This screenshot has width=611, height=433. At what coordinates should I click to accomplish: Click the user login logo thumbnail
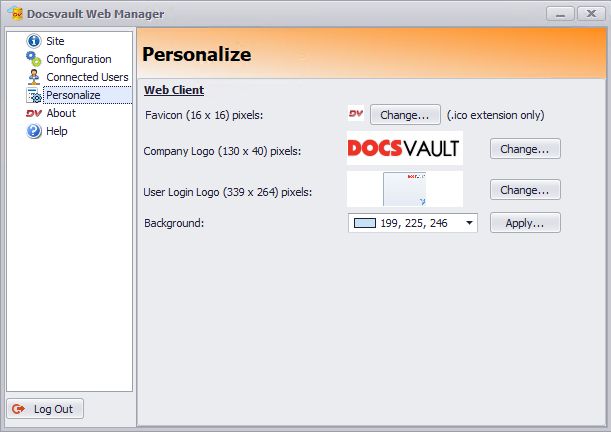[x=404, y=189]
